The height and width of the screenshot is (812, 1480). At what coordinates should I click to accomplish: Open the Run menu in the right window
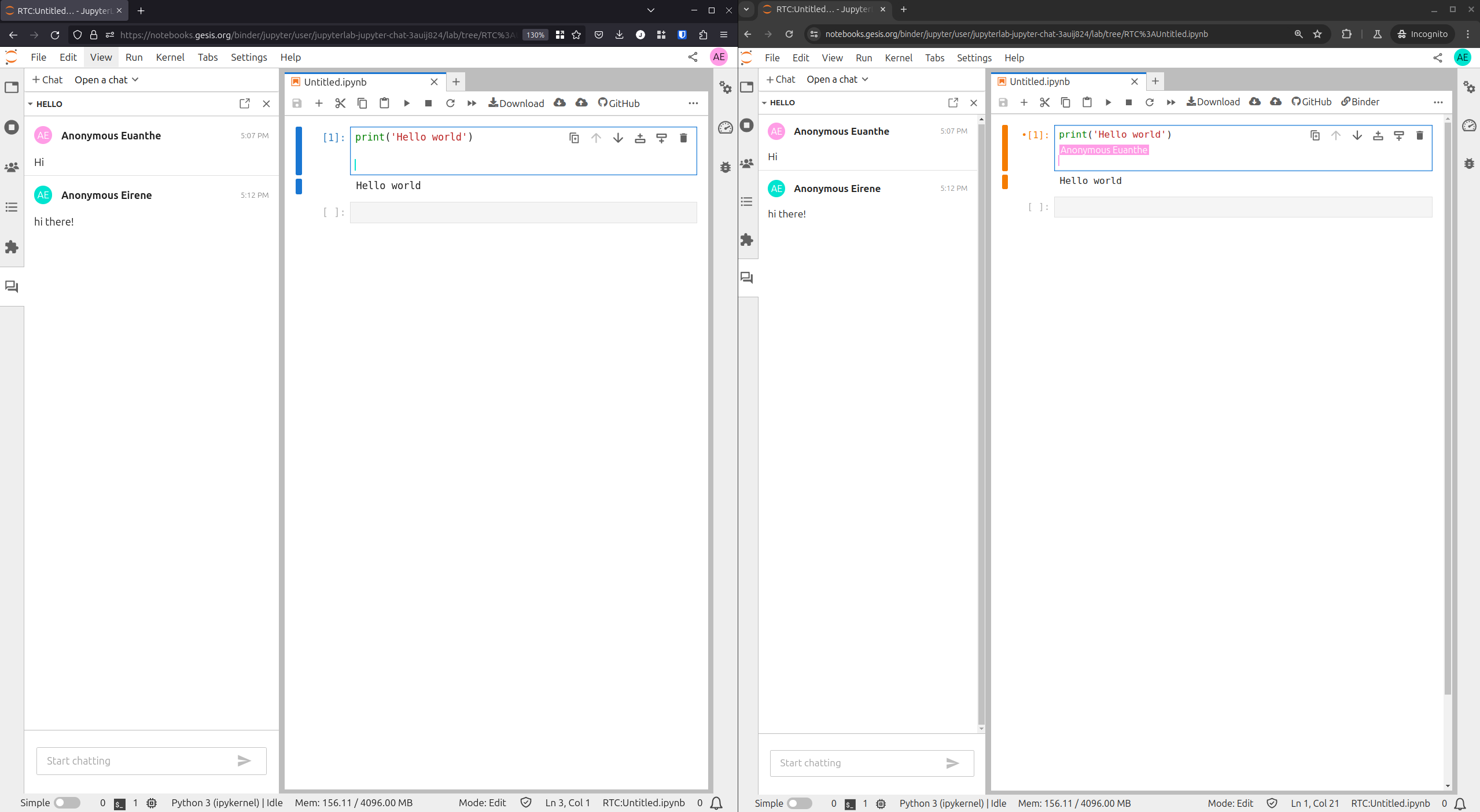click(x=863, y=58)
